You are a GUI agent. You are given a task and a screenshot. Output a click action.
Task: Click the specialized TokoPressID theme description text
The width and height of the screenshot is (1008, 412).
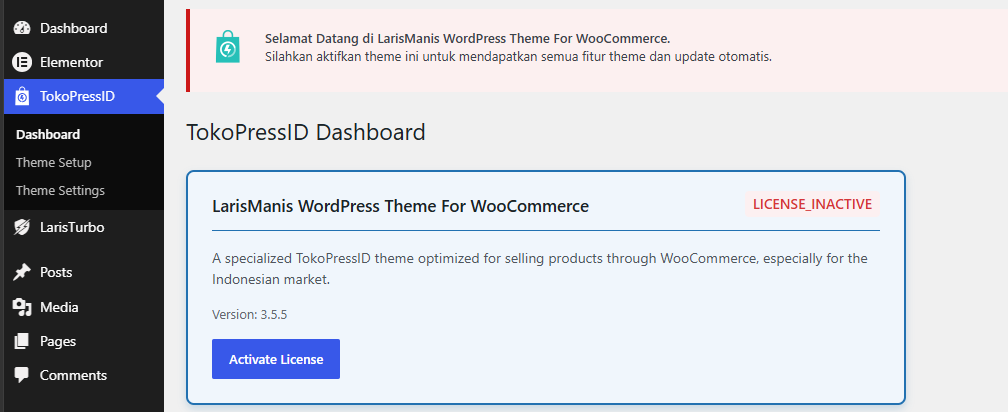tap(539, 269)
